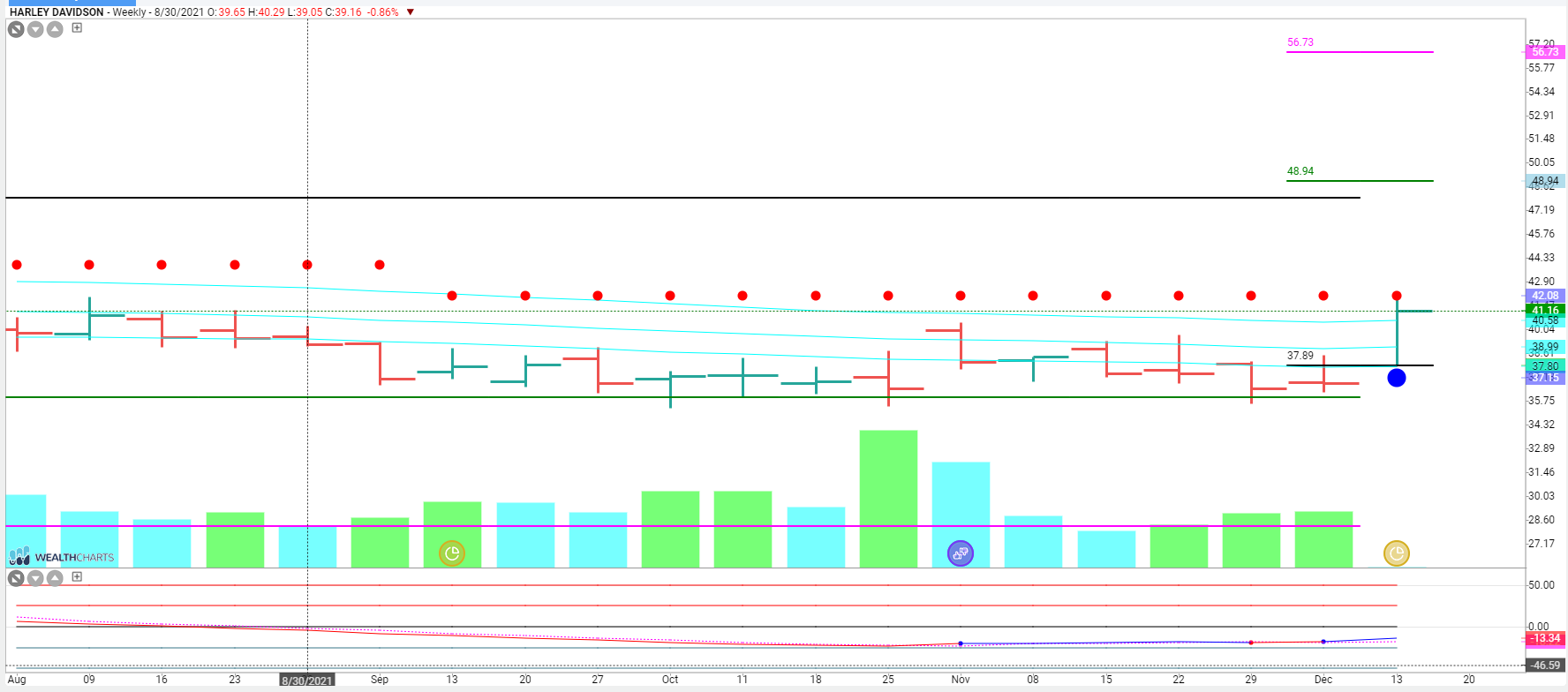
Task: Click the Nov label on time axis
Action: [x=961, y=680]
